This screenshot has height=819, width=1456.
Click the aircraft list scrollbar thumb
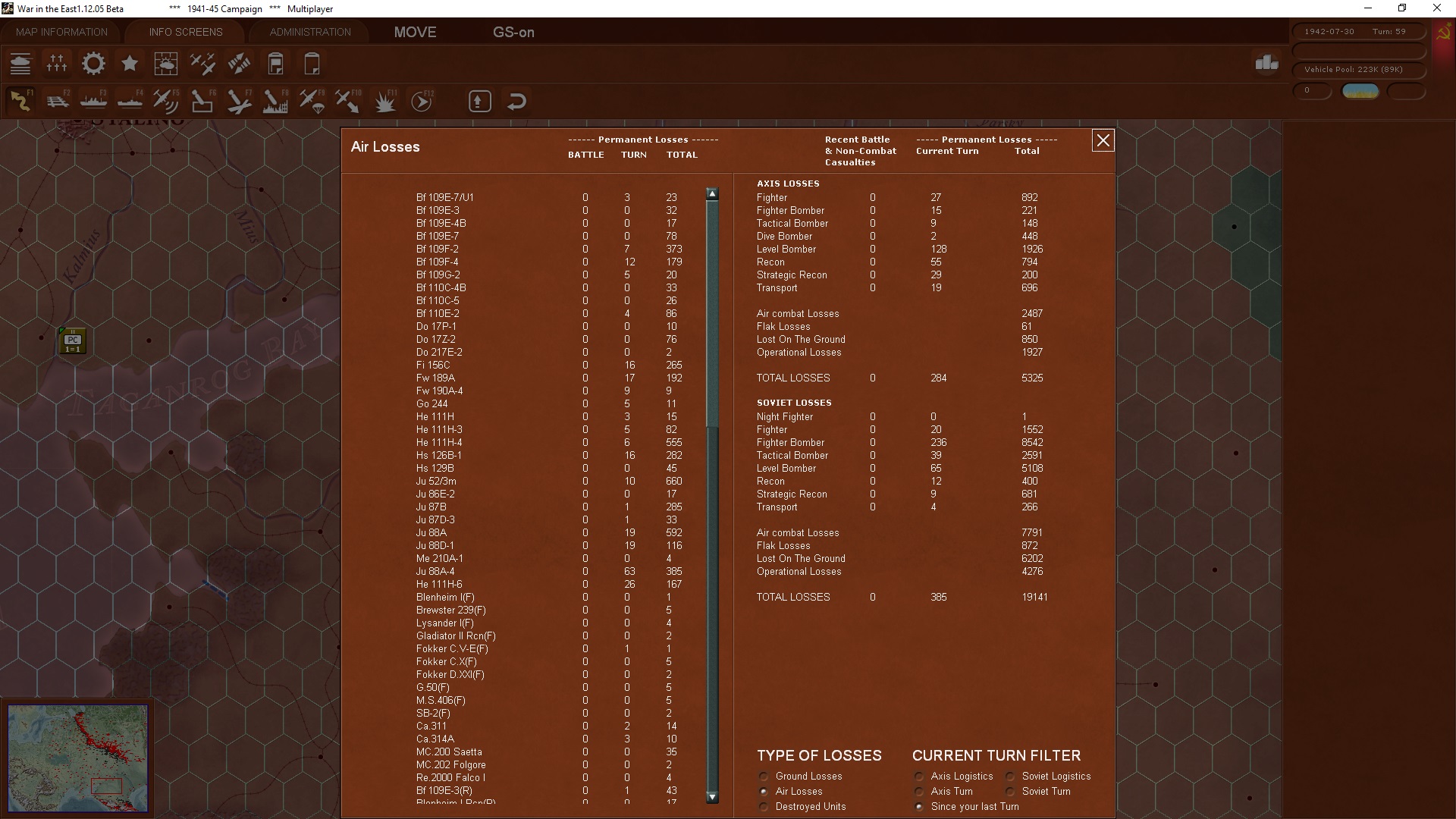[712, 314]
